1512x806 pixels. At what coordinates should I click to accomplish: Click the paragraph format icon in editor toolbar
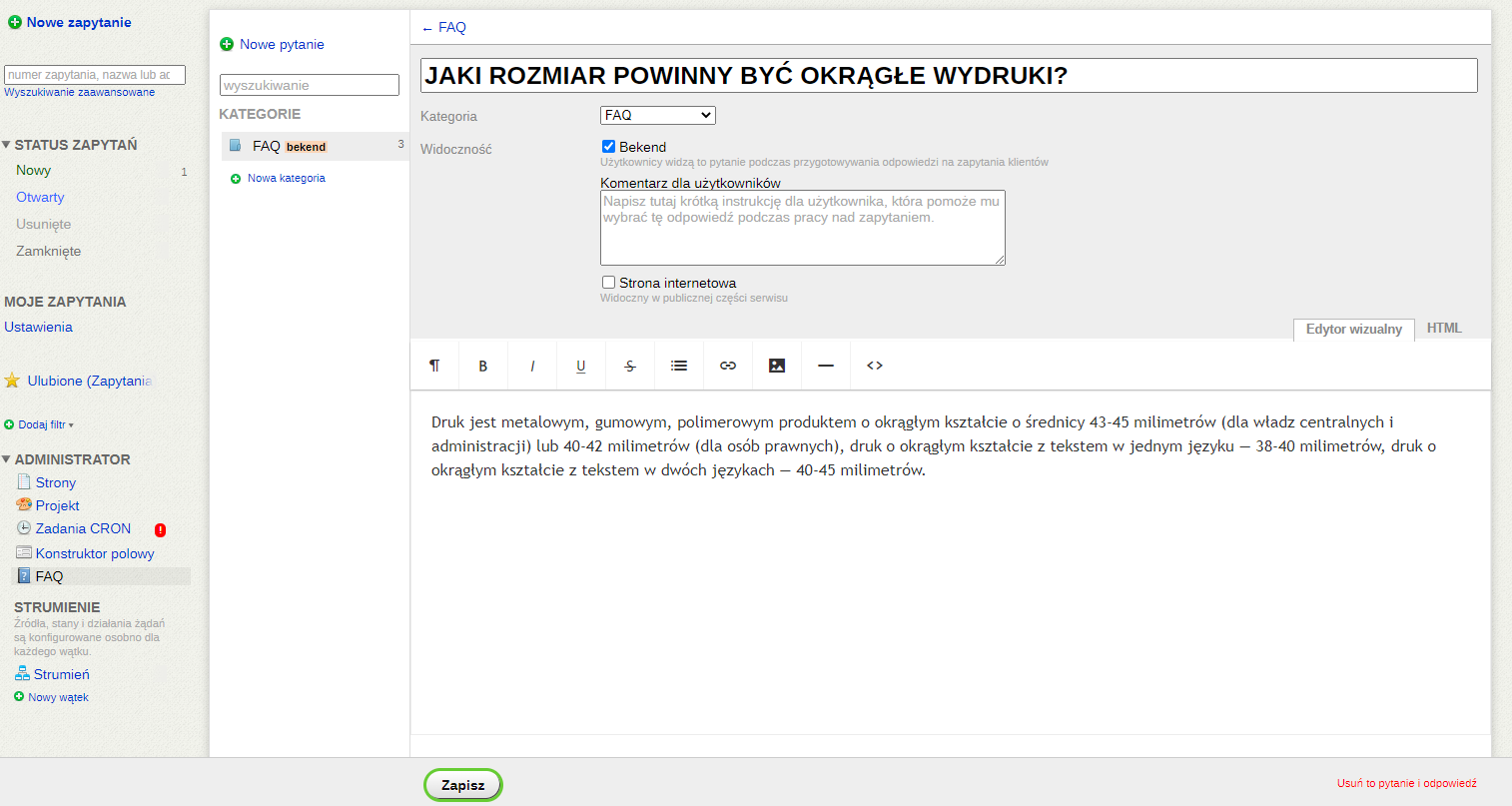pyautogui.click(x=434, y=366)
